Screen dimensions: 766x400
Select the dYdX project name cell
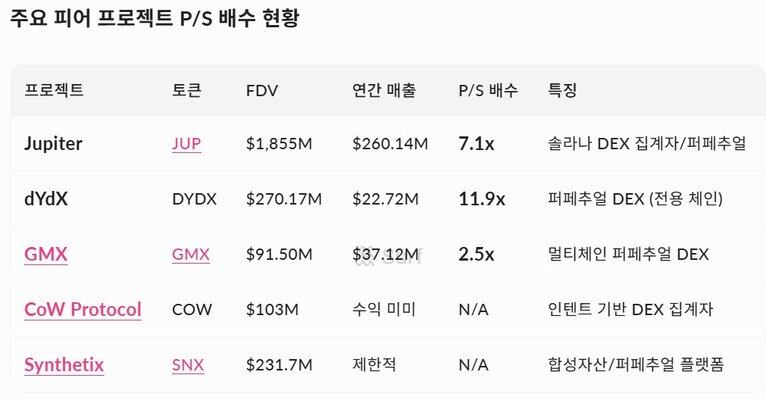(x=46, y=199)
